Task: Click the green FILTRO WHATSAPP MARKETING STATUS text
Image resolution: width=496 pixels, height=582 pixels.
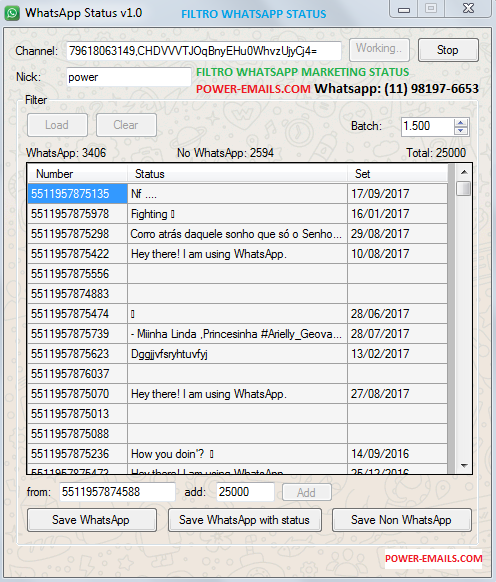Action: coord(303,72)
